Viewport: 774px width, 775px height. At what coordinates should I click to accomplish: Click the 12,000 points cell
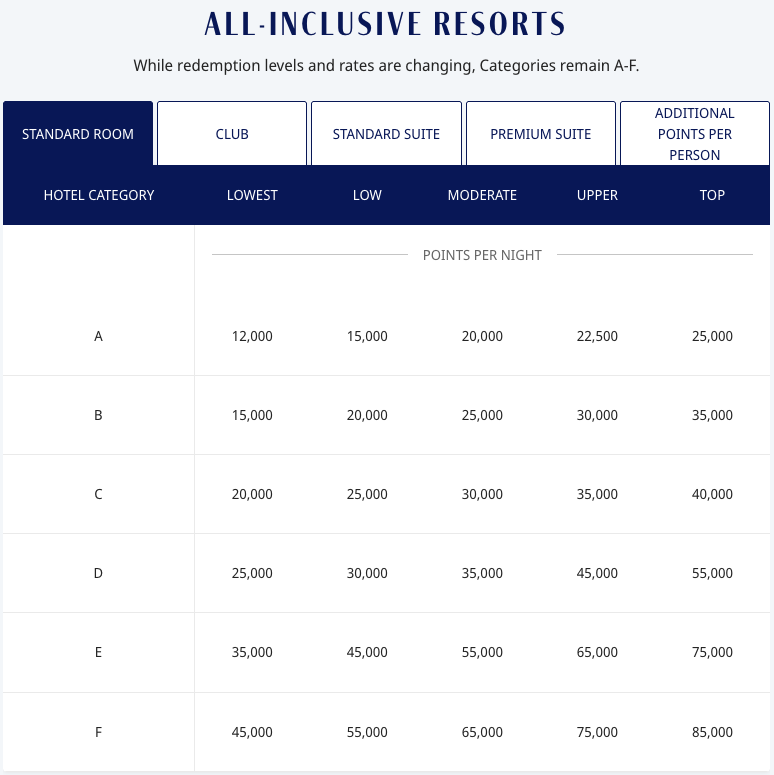252,336
